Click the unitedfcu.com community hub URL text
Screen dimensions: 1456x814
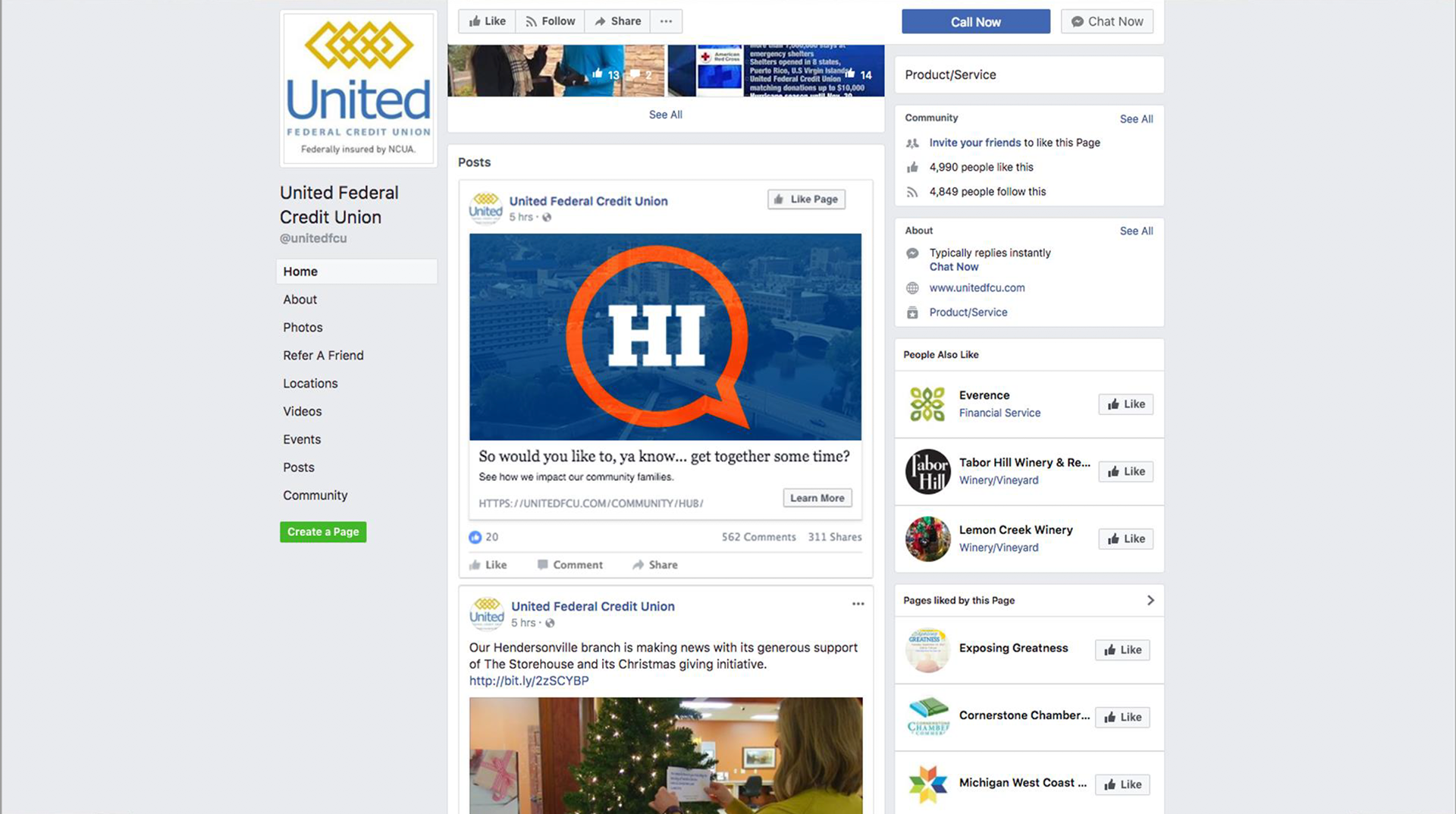coord(591,503)
